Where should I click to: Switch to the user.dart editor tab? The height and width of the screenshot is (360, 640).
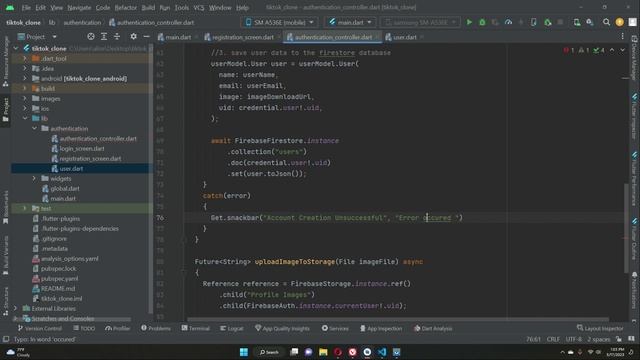405,37
